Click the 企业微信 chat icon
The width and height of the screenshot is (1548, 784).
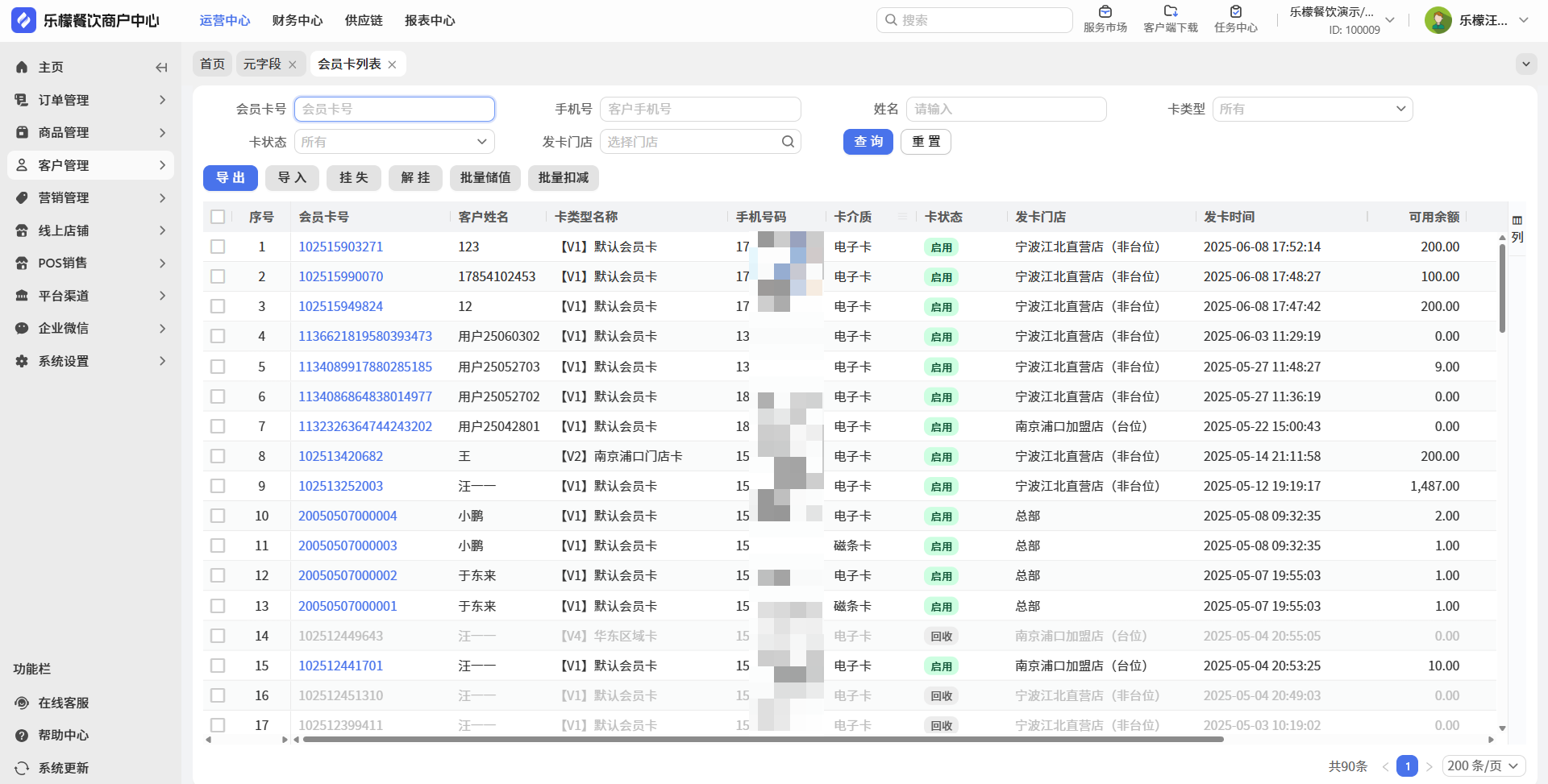[x=22, y=328]
